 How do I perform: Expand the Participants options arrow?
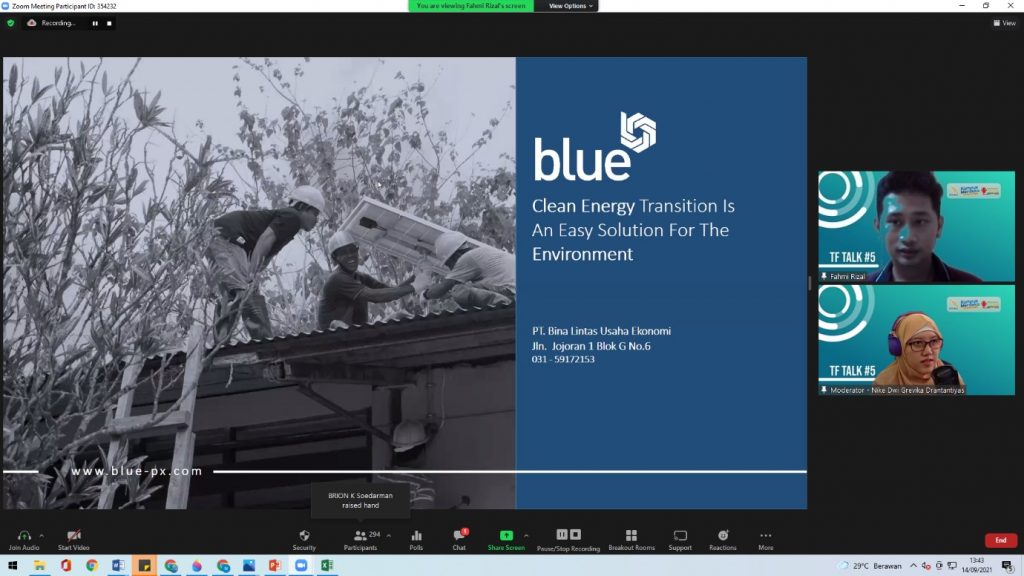389,536
